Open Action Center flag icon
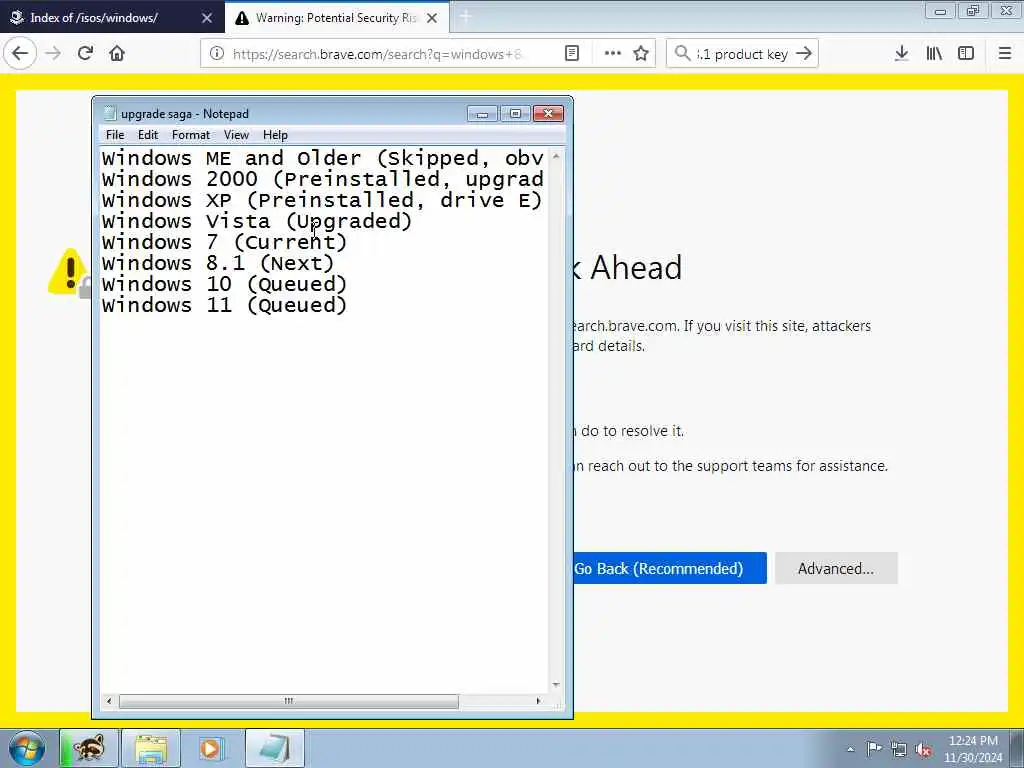Screen dimensions: 1024x768 (x=874, y=748)
